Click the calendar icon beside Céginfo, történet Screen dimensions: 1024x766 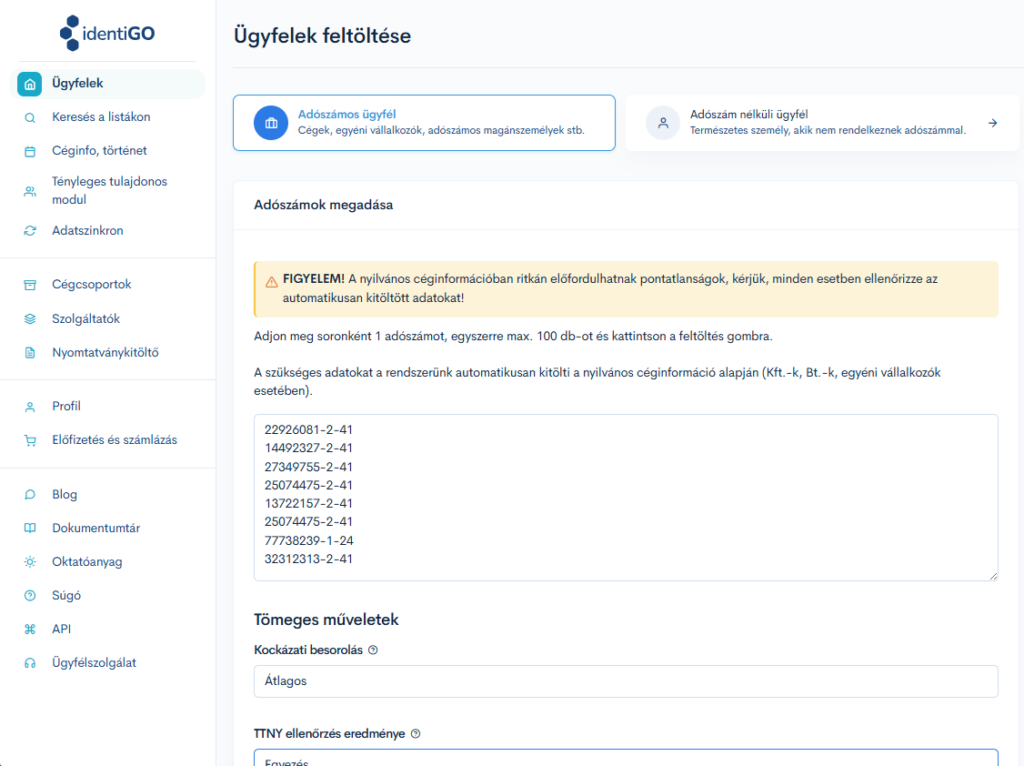point(30,152)
